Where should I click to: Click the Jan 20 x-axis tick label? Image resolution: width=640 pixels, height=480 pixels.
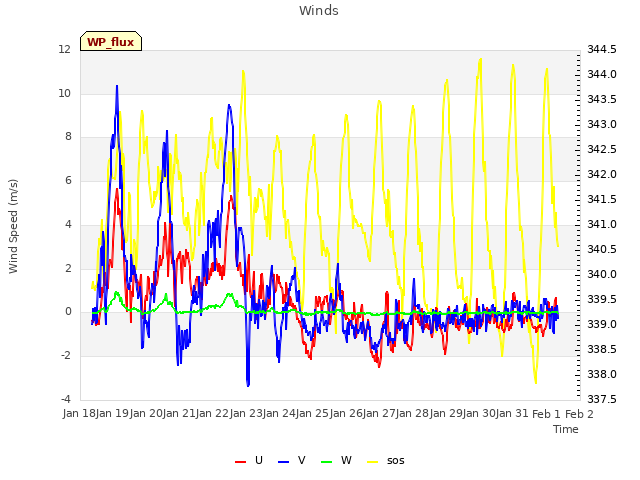coord(146,413)
